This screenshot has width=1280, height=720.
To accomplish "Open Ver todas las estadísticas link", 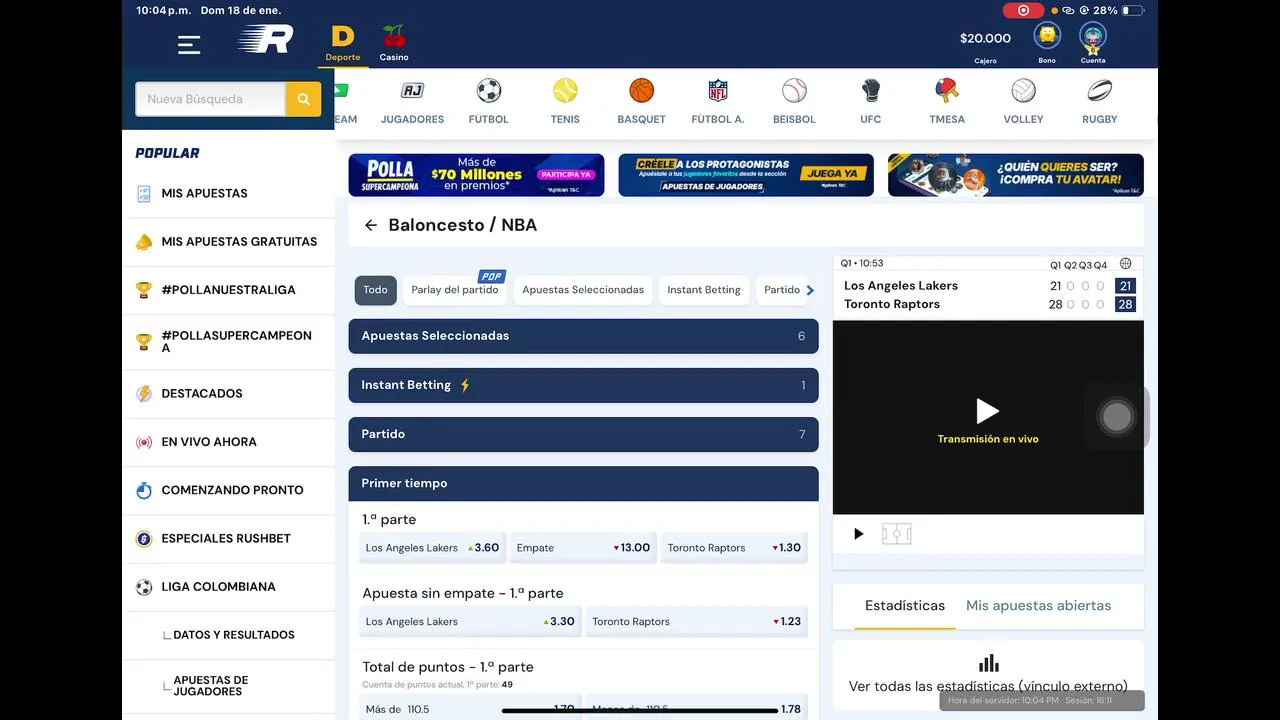I will pyautogui.click(x=988, y=686).
